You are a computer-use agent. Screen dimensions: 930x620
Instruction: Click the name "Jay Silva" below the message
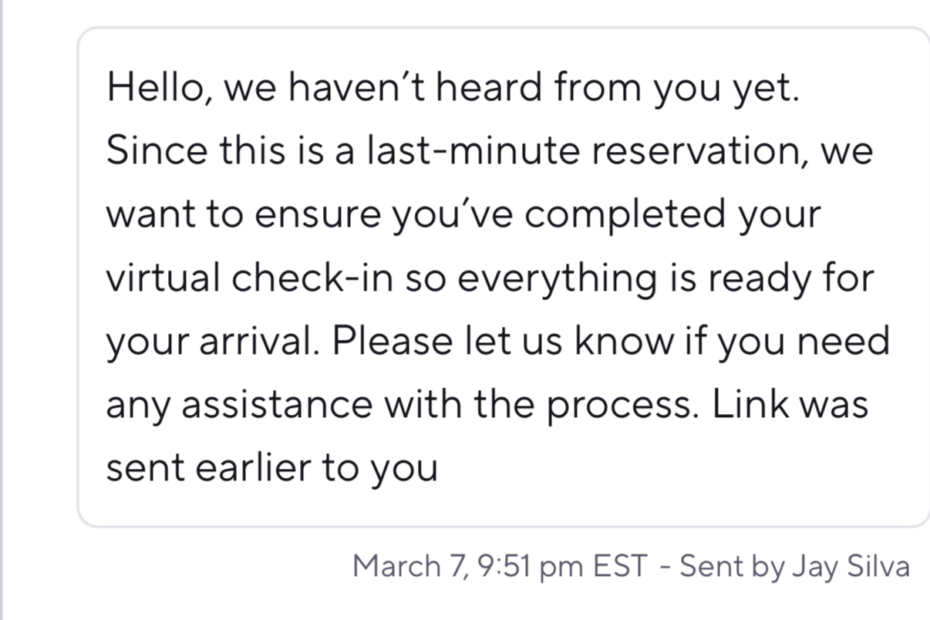click(851, 567)
